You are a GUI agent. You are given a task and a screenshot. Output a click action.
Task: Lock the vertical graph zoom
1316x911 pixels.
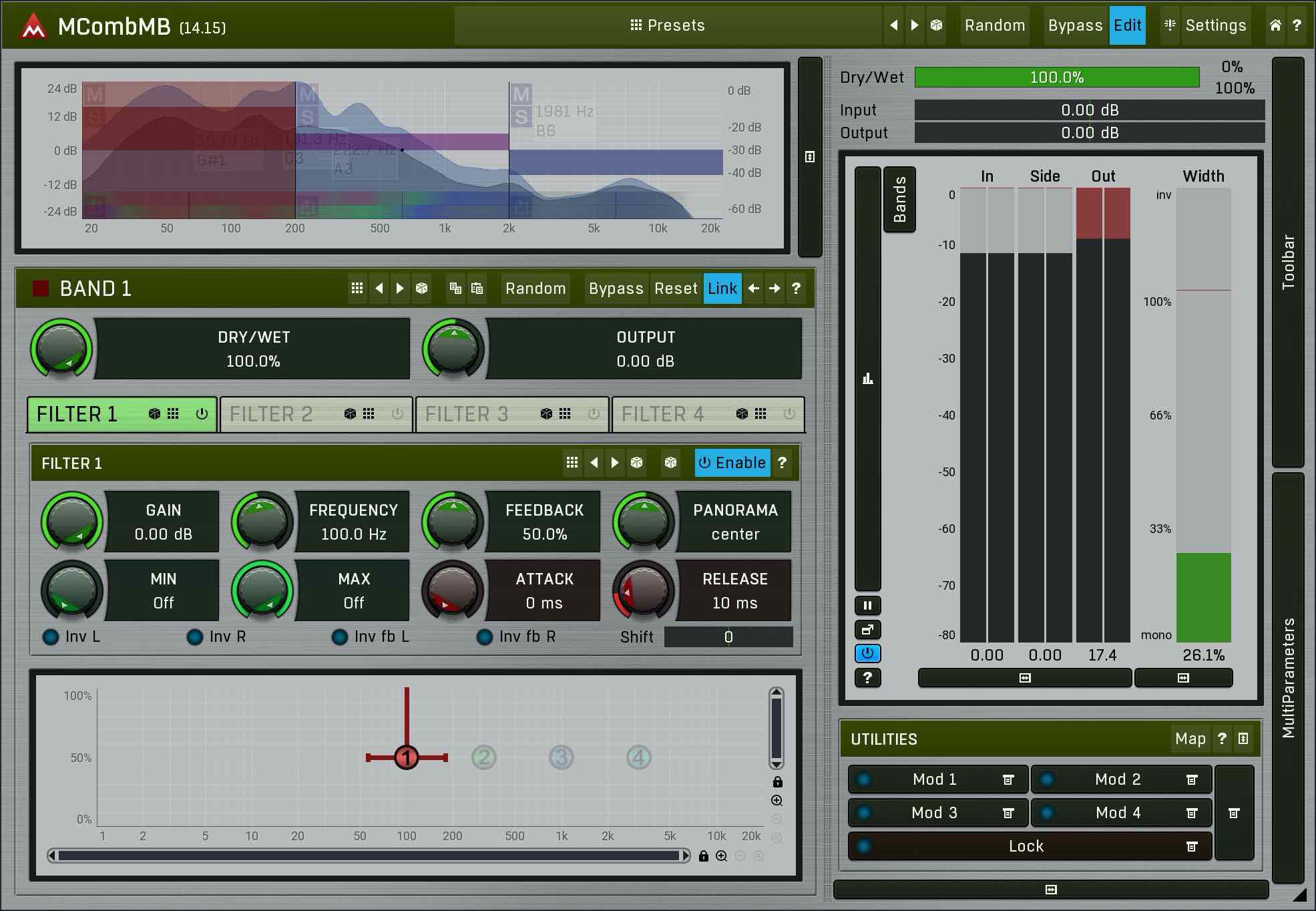tap(777, 782)
